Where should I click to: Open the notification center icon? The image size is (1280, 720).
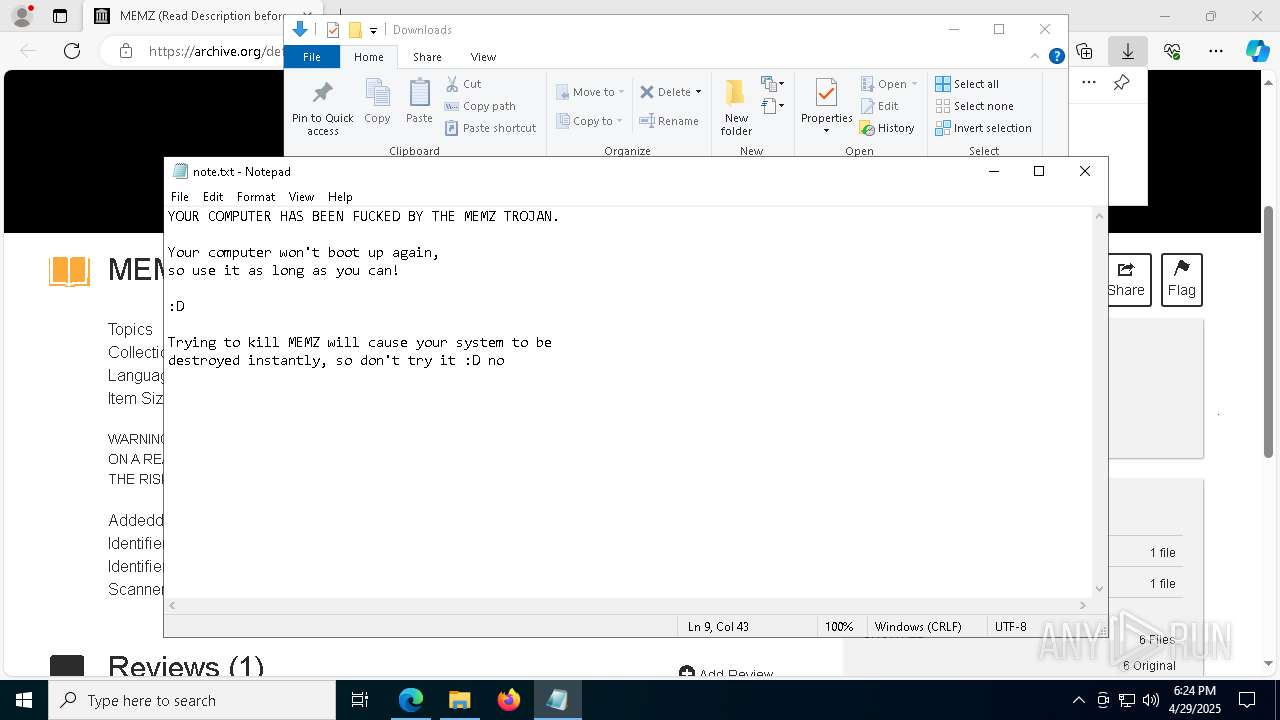pyautogui.click(x=1247, y=700)
